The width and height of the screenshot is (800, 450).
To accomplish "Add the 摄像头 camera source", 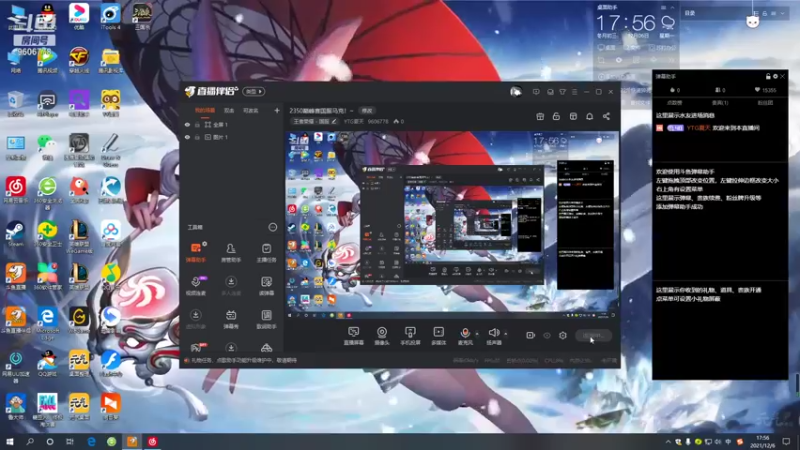I will point(382,336).
